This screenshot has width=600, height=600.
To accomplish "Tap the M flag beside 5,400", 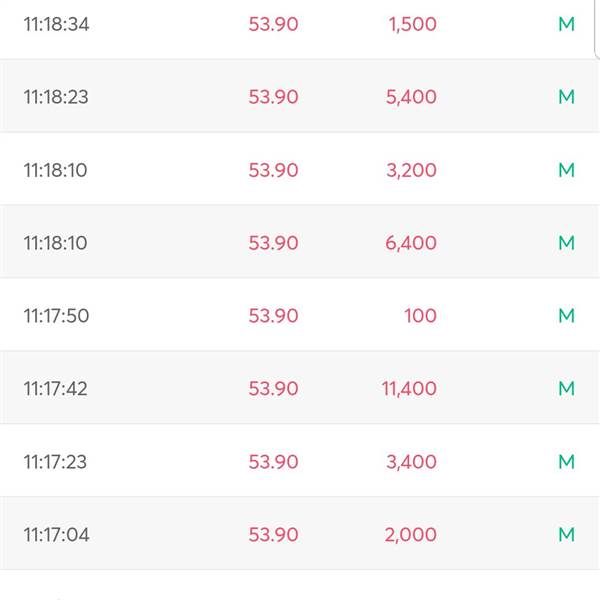I will (x=566, y=97).
